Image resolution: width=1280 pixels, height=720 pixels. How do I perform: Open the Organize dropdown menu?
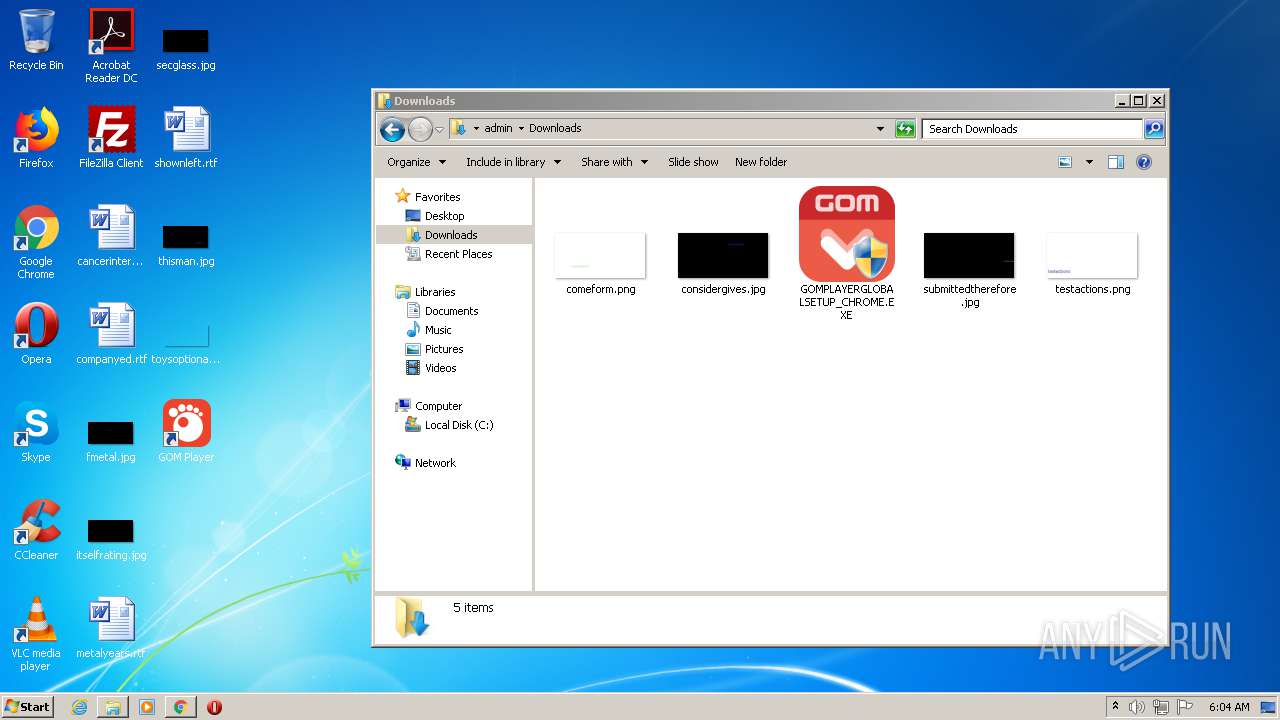[415, 162]
